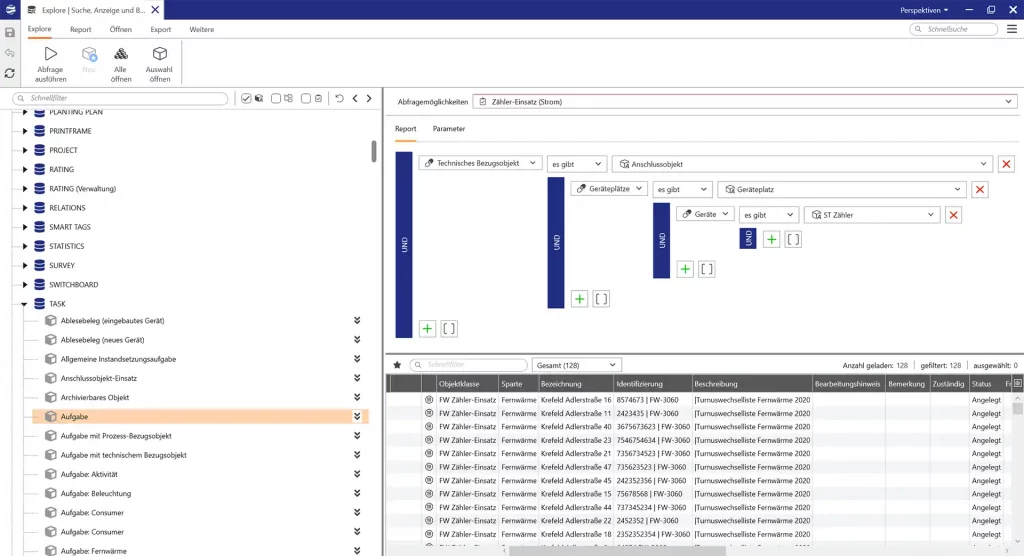Open the Abfragemöglichkeiten Zähler-Einsatz dropdown

pyautogui.click(x=744, y=101)
